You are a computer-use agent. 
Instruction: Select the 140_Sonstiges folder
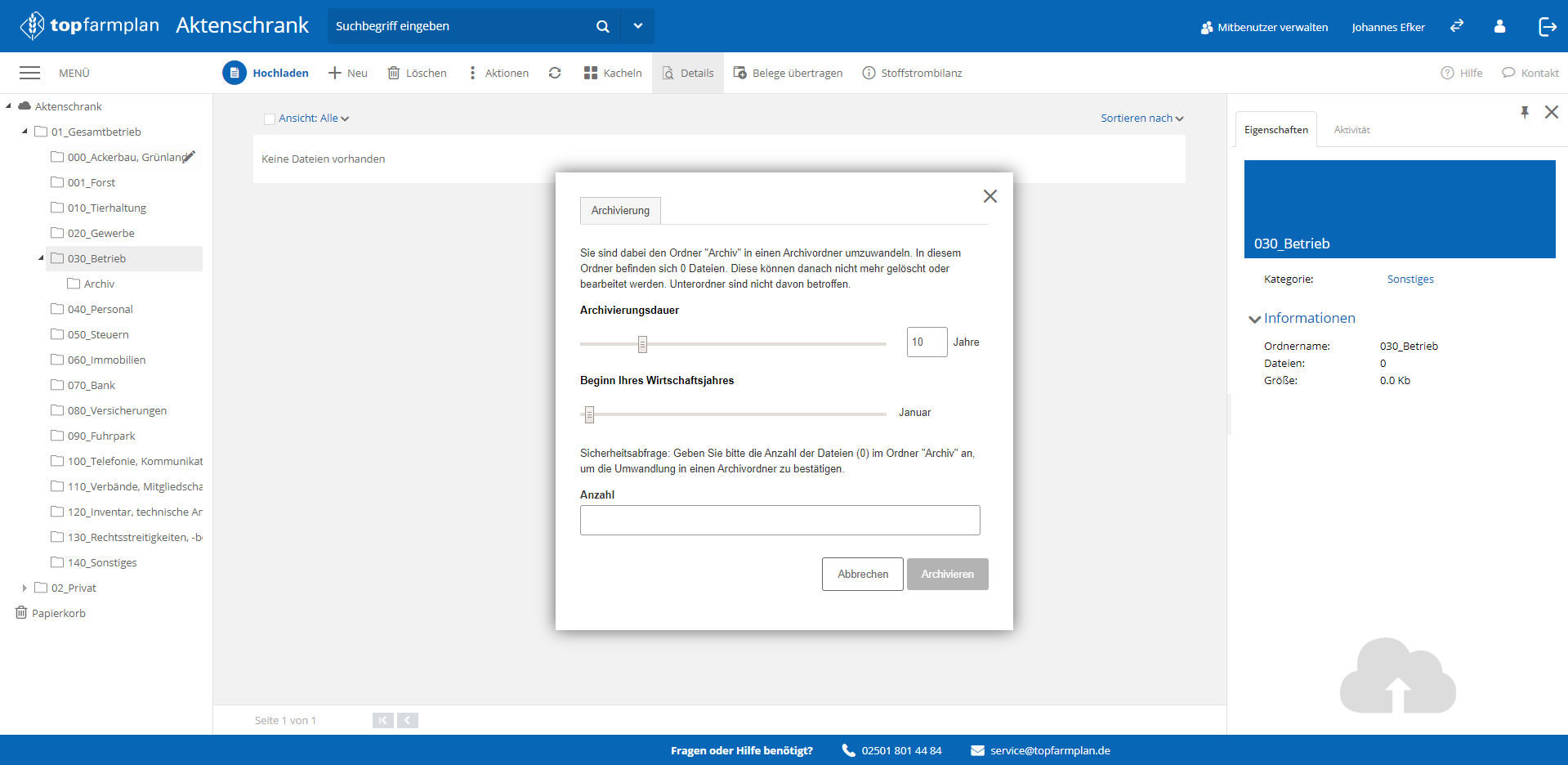[x=102, y=562]
